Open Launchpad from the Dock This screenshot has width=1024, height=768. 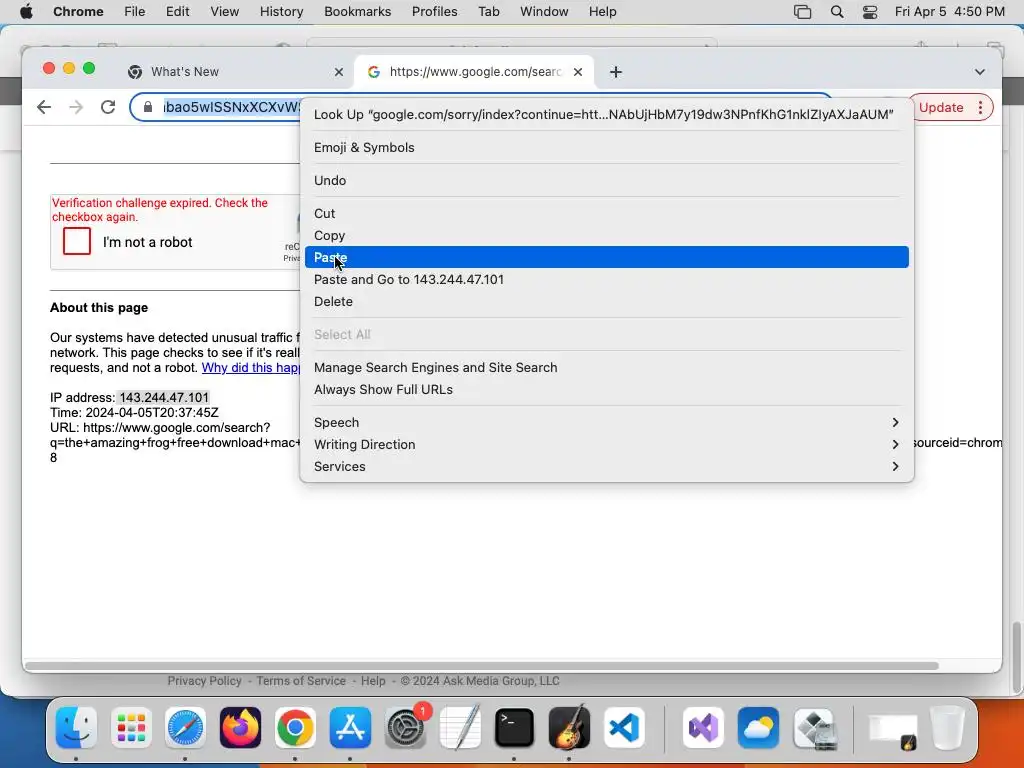131,728
